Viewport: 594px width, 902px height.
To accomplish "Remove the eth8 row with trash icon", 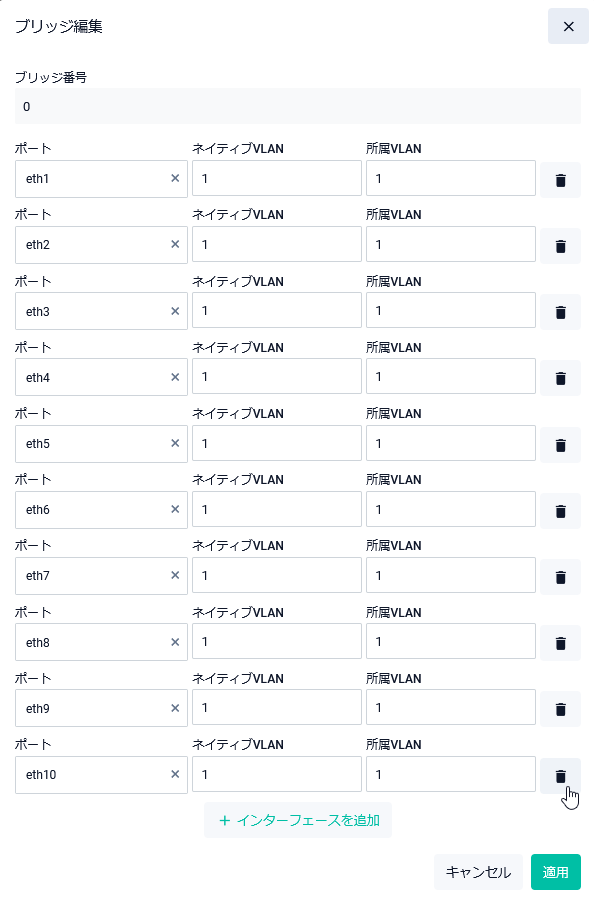I will [x=560, y=643].
